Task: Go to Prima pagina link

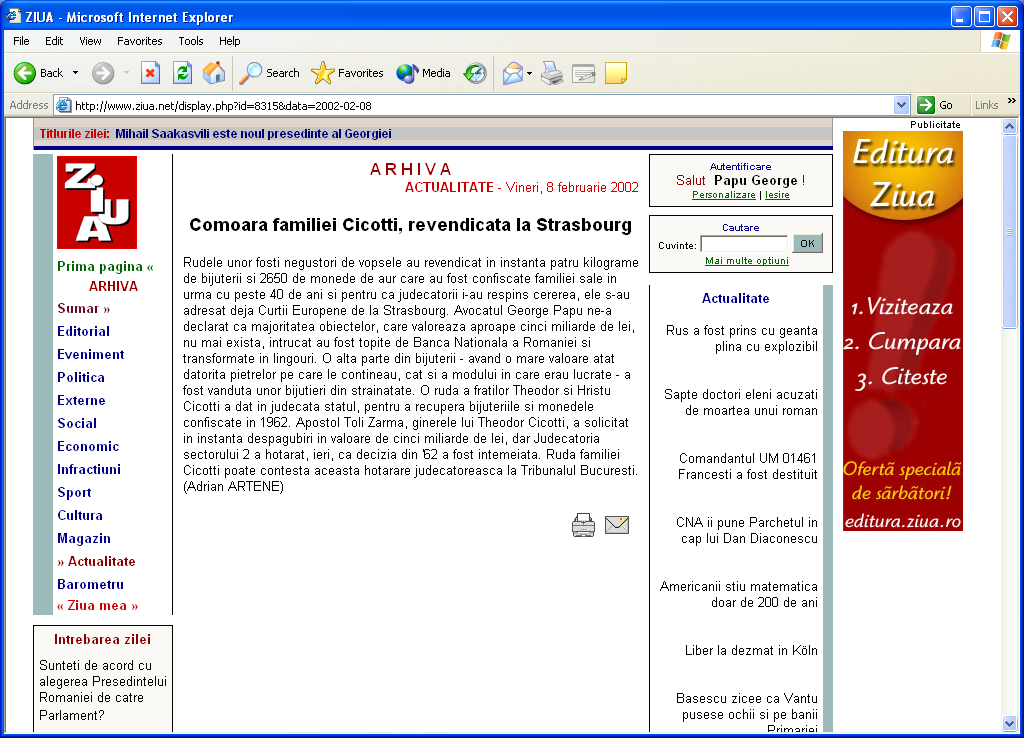Action: click(x=105, y=266)
